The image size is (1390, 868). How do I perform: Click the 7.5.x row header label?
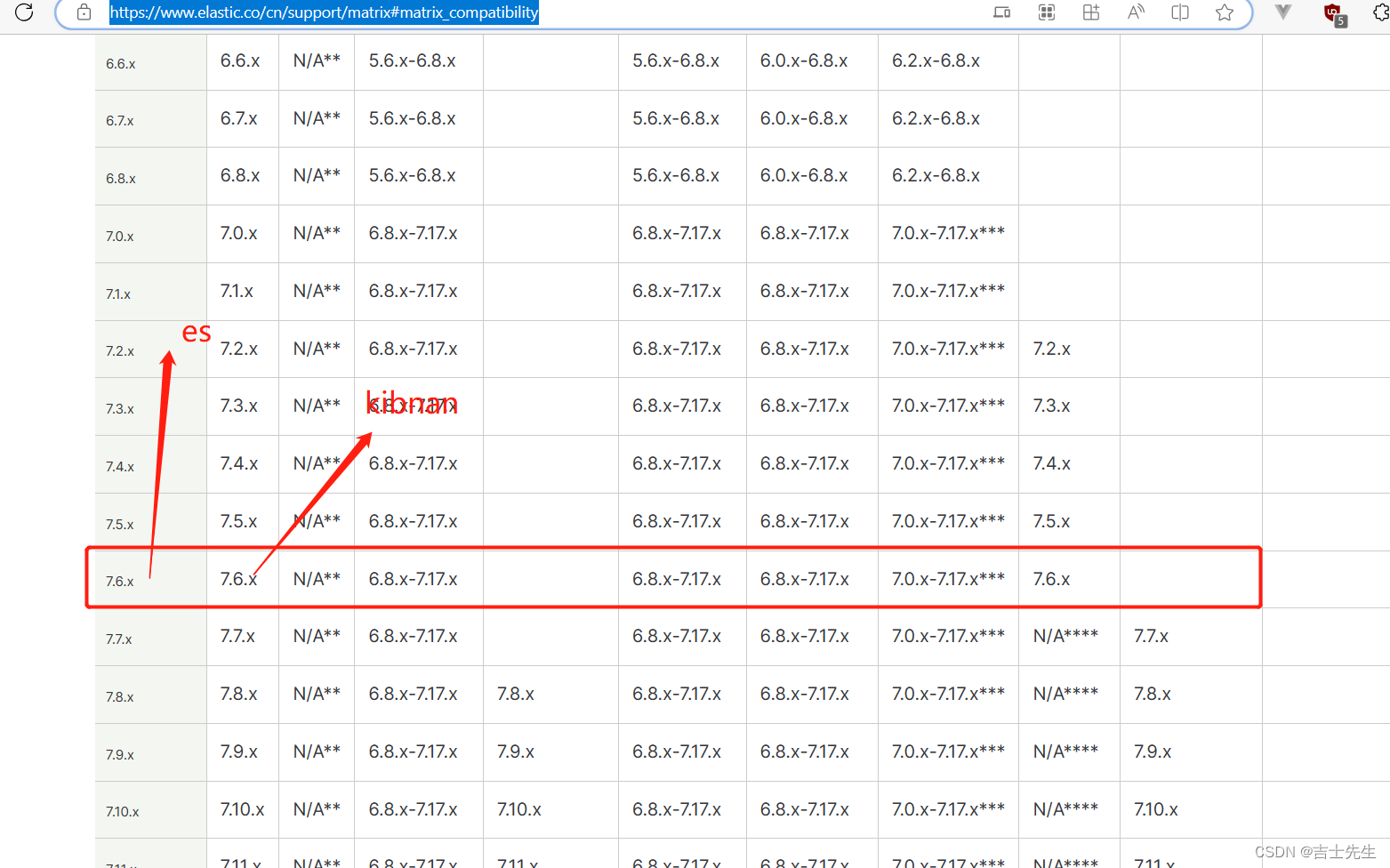tap(120, 525)
